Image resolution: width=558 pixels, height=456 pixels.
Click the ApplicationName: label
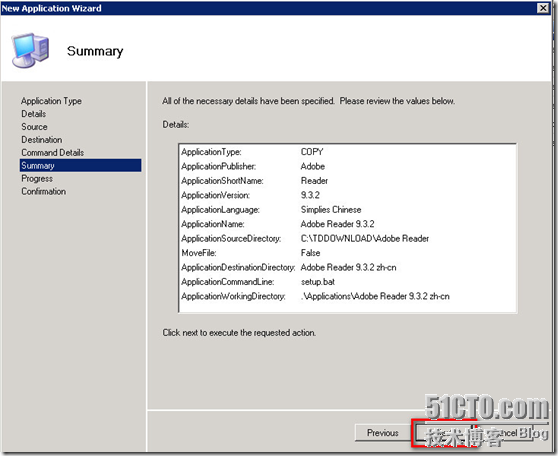point(213,224)
